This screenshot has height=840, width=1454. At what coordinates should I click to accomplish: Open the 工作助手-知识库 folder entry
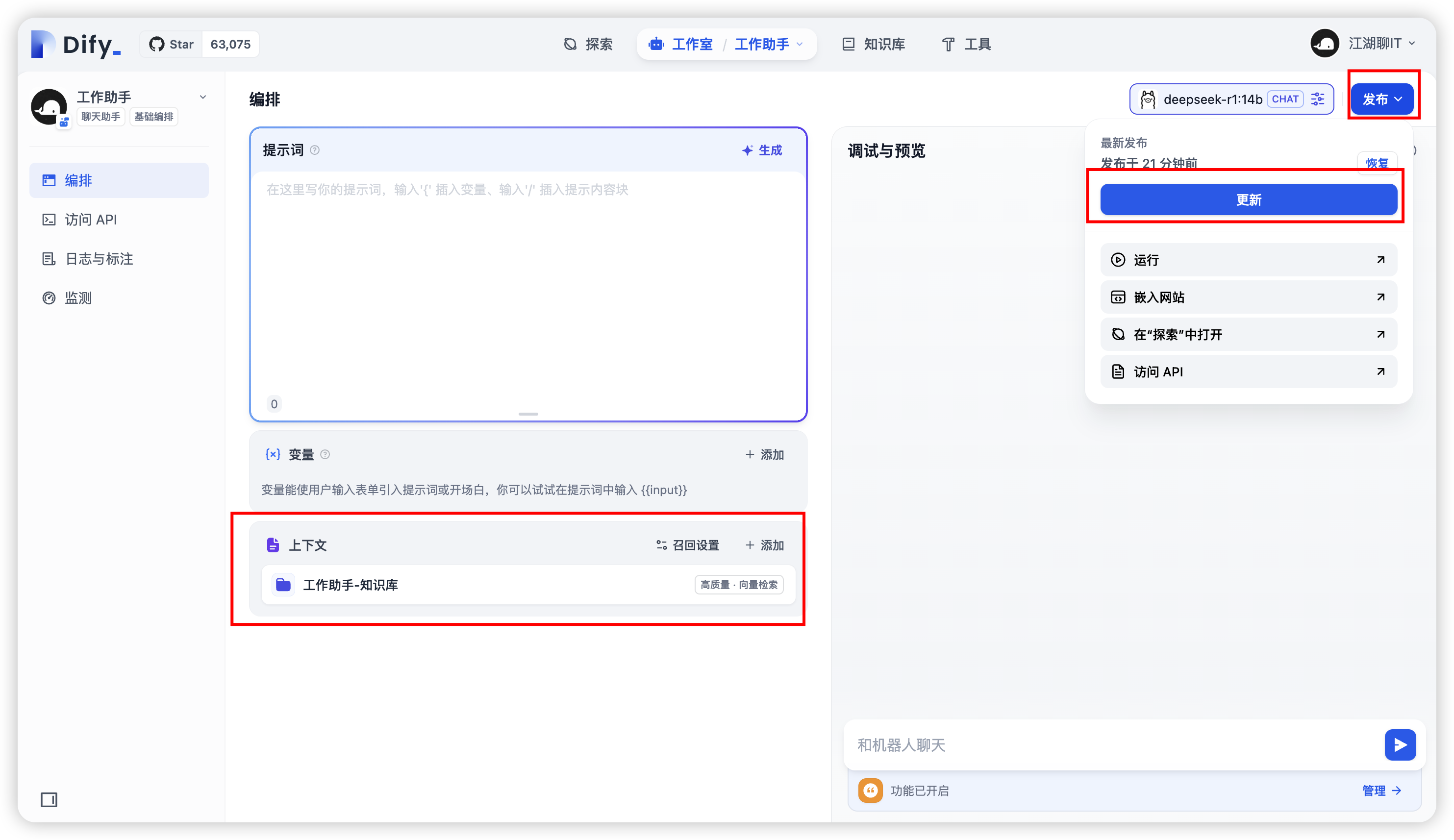click(528, 585)
